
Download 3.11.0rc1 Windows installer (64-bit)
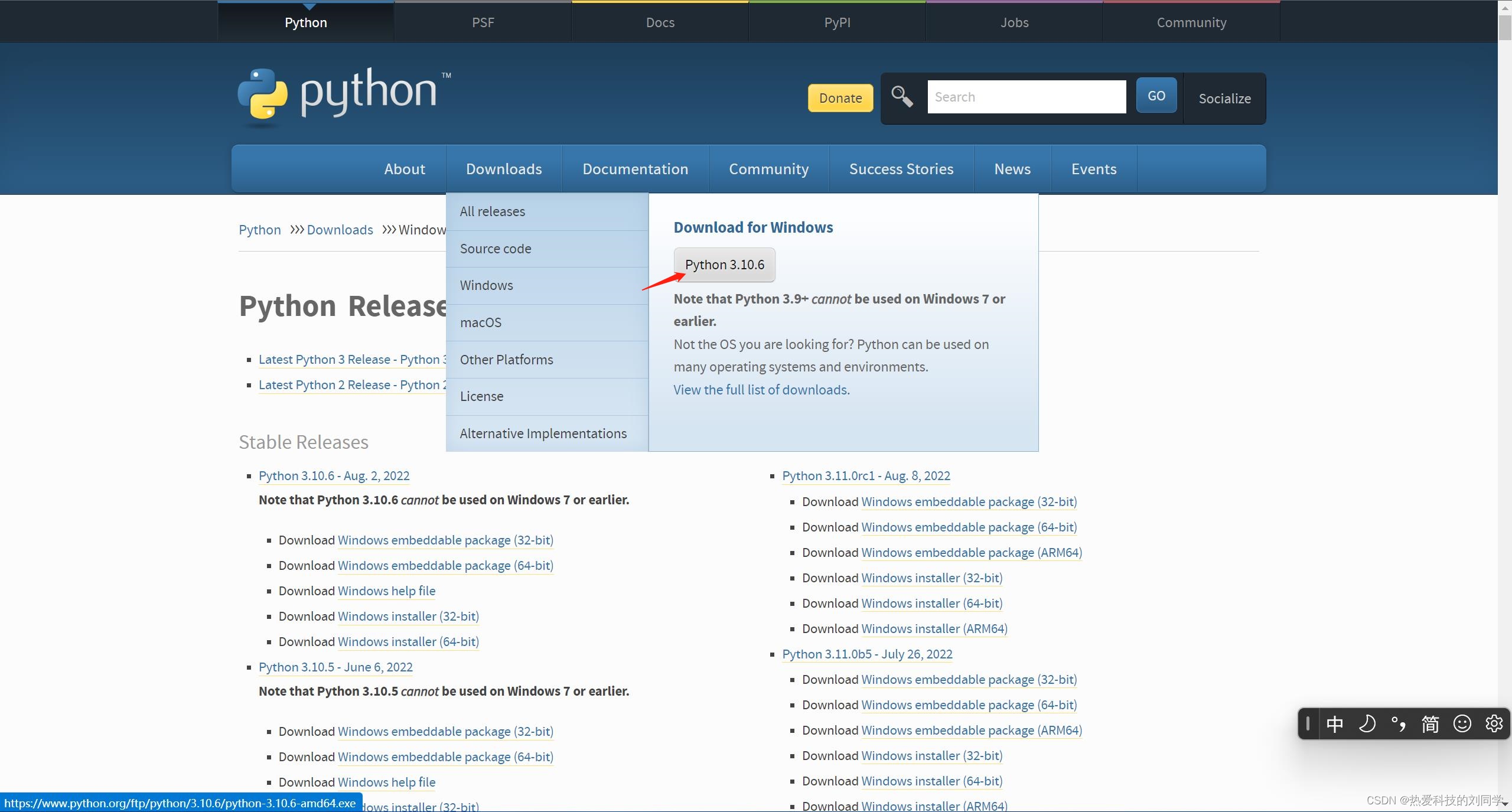pyautogui.click(x=932, y=604)
